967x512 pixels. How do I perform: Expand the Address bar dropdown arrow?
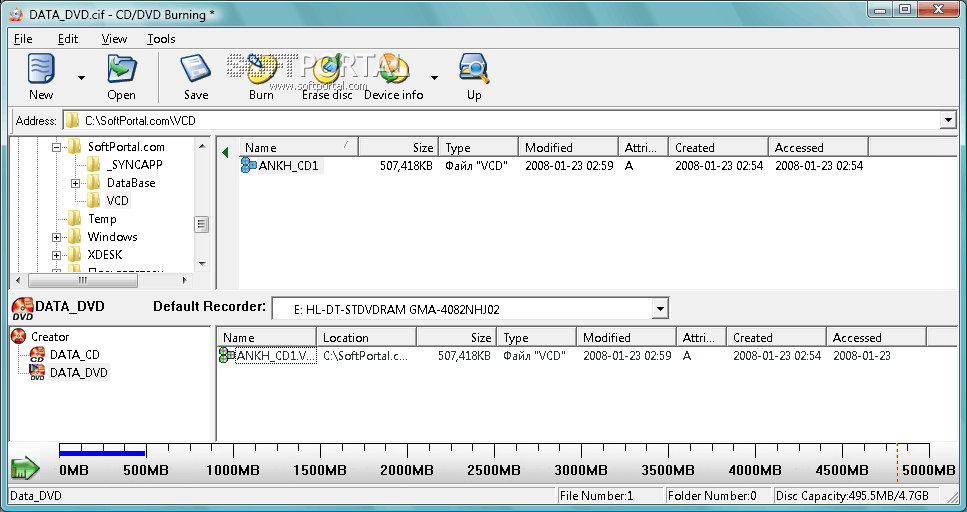point(948,120)
